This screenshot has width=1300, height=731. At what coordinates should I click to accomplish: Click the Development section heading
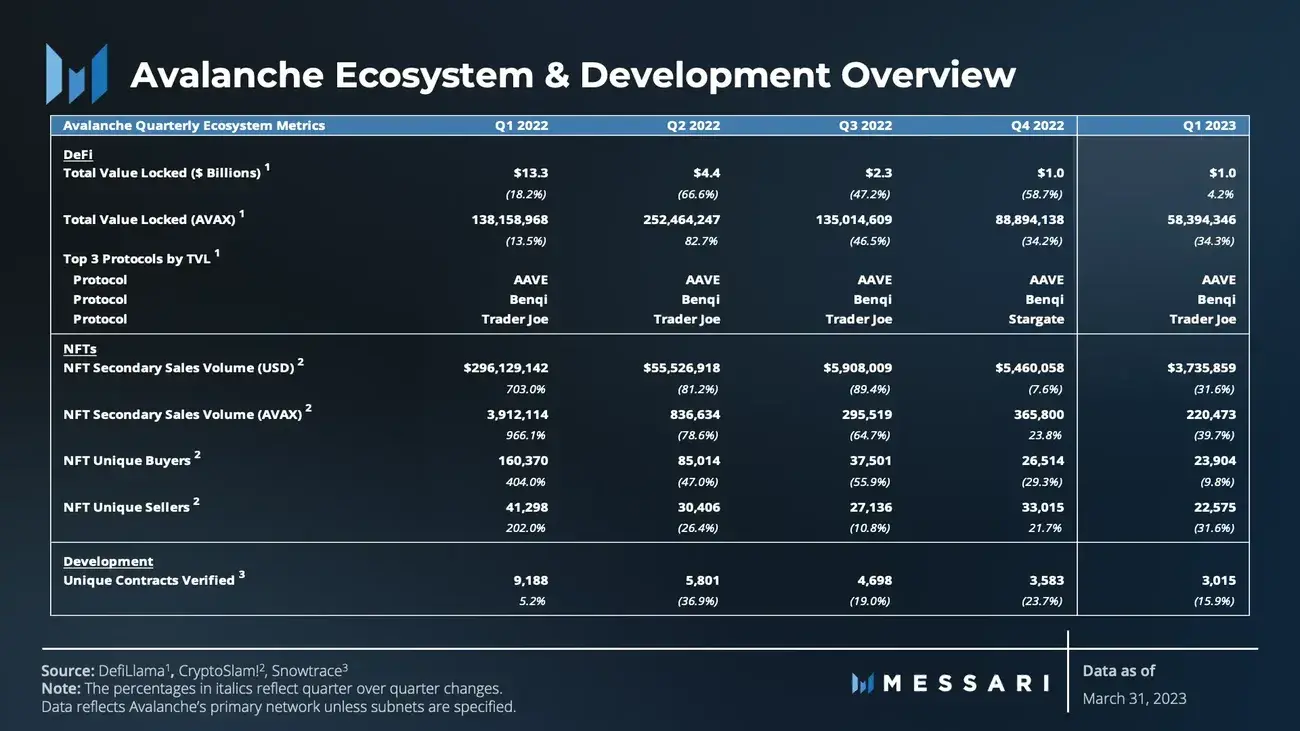tap(108, 561)
